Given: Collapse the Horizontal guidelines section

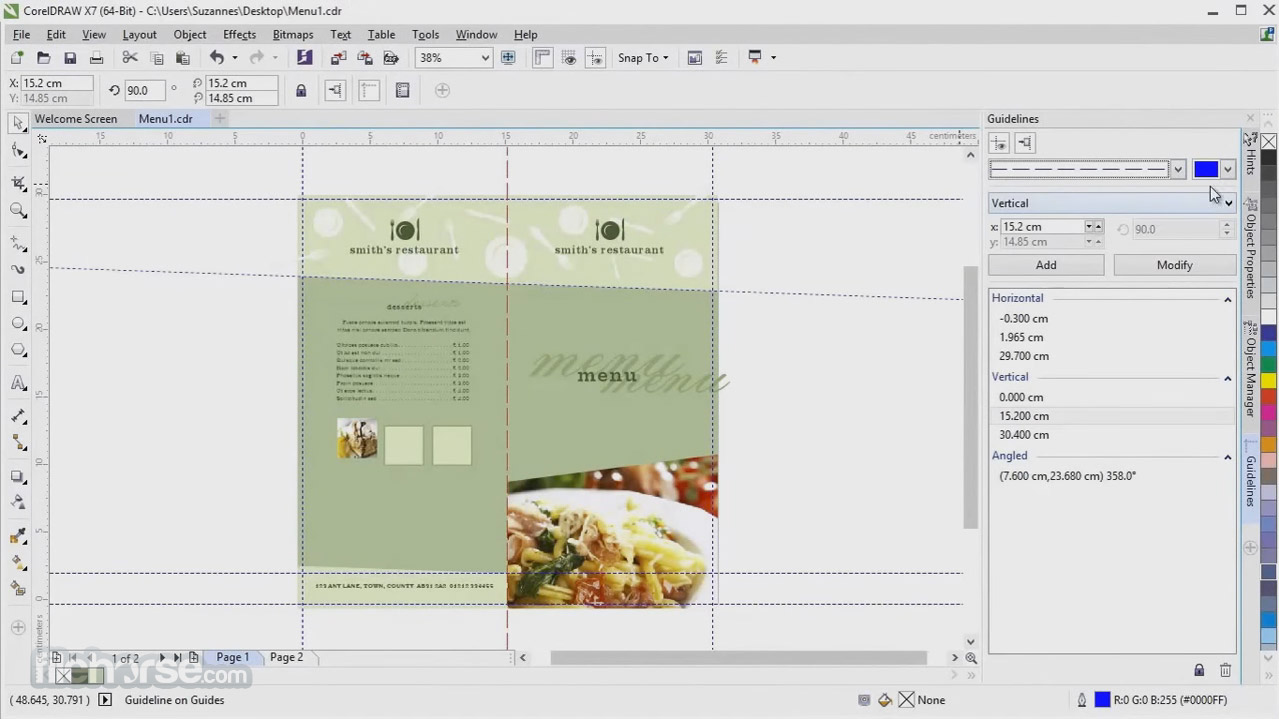Looking at the screenshot, I should pos(1227,298).
